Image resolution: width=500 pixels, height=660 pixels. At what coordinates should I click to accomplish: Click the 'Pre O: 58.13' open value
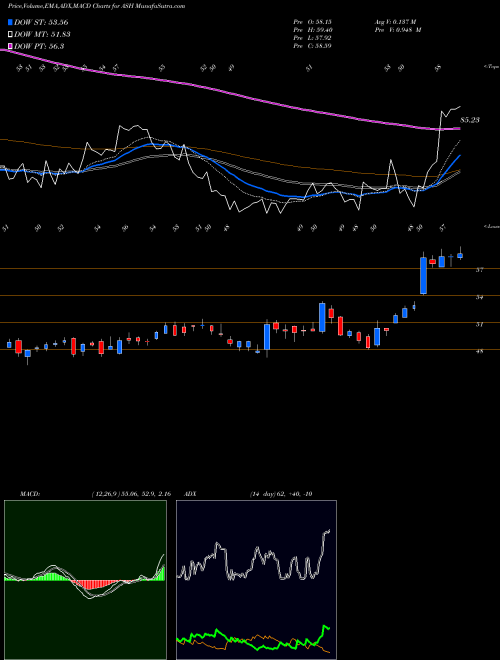(312, 22)
